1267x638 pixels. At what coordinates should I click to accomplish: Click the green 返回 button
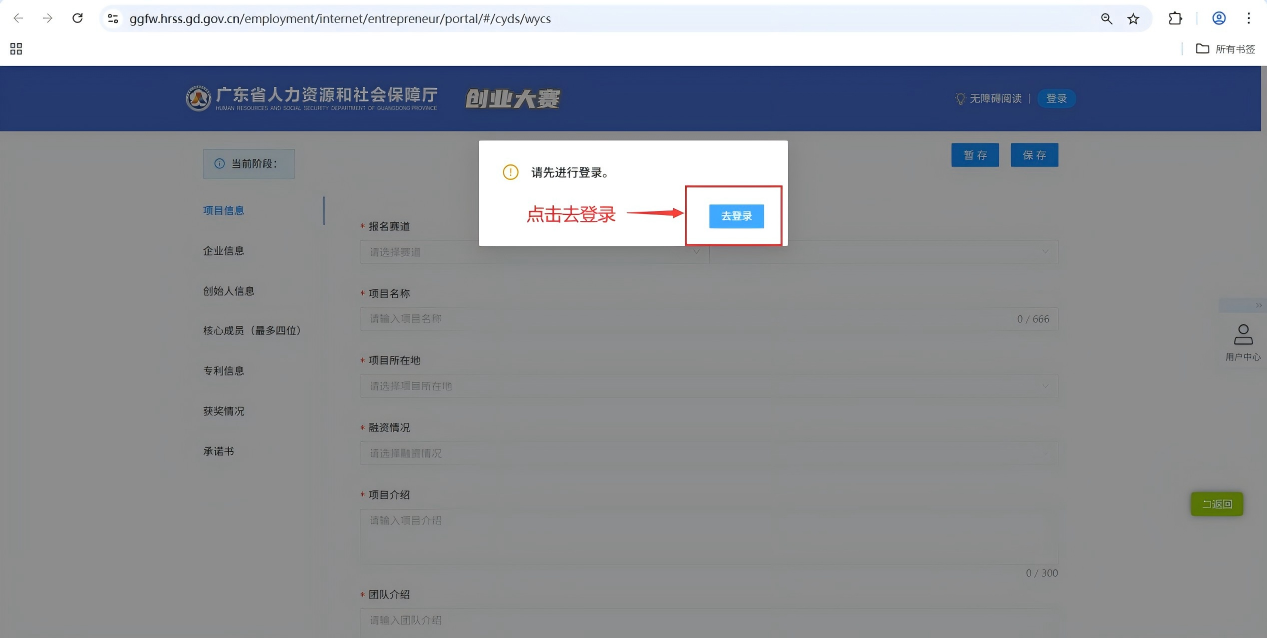1216,504
